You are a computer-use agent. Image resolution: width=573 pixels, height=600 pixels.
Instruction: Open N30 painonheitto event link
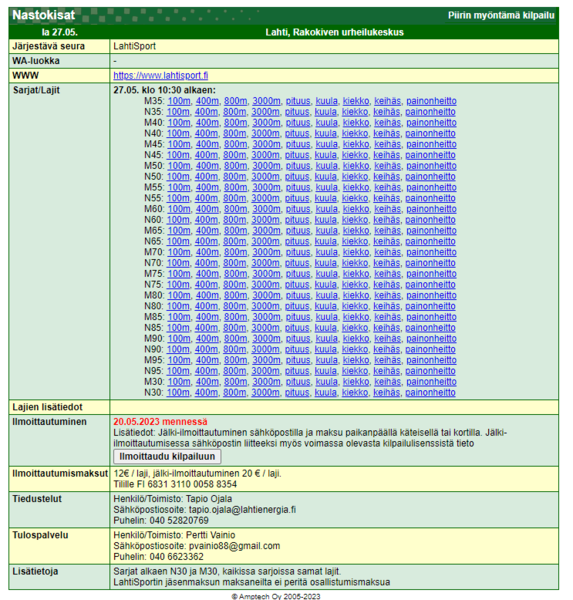pos(430,392)
